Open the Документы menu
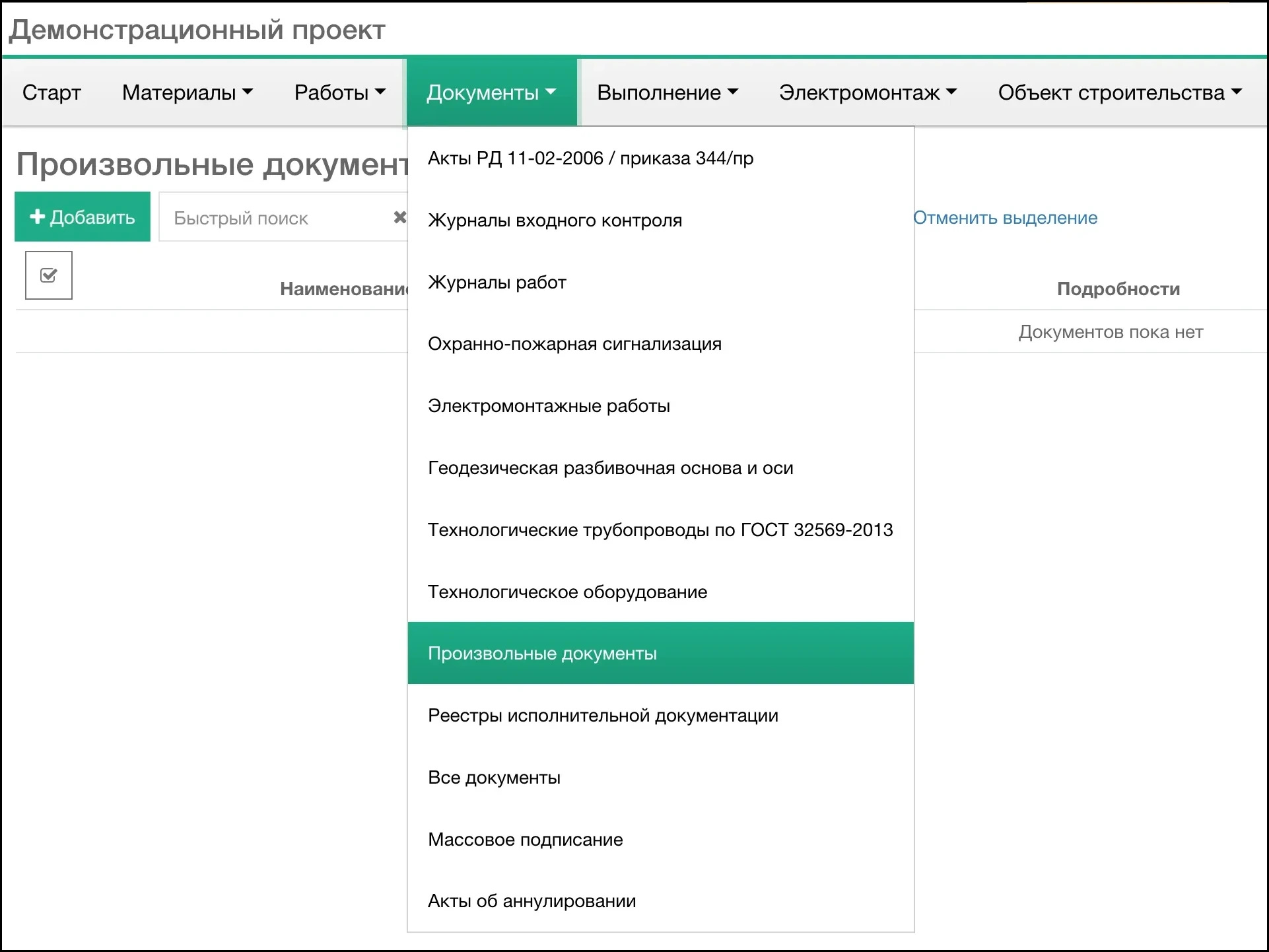Viewport: 1269px width, 952px height. point(491,92)
